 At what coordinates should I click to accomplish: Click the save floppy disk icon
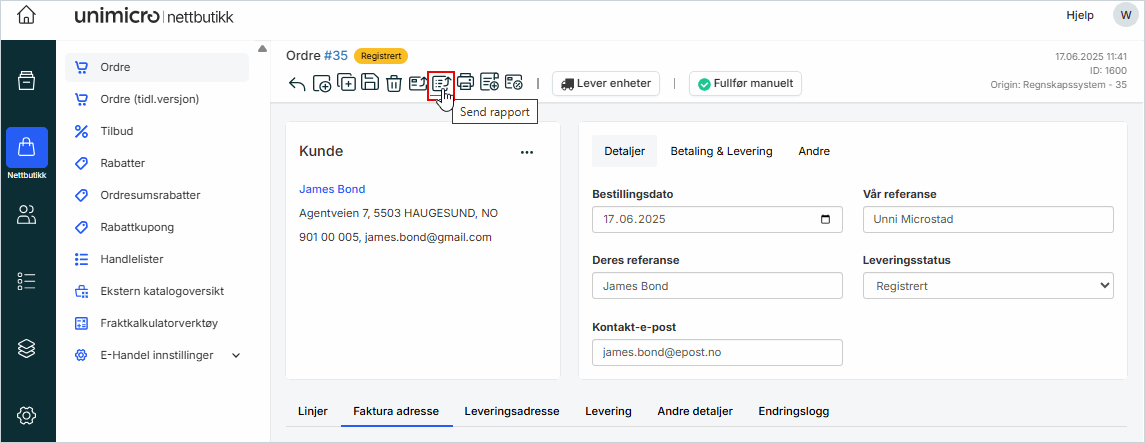point(370,84)
